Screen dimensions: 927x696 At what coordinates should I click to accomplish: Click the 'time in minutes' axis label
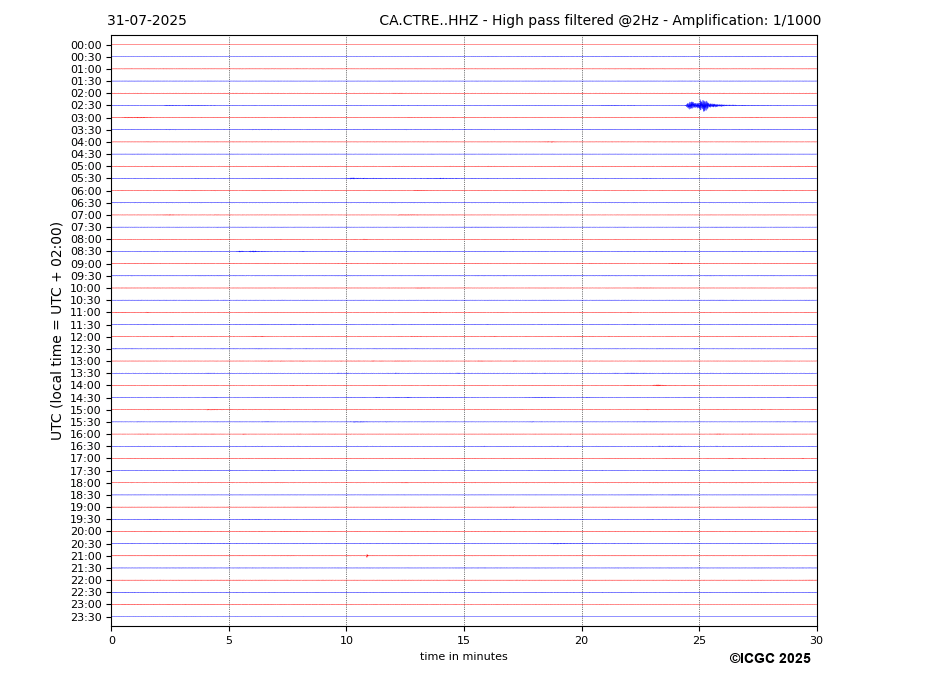464,656
